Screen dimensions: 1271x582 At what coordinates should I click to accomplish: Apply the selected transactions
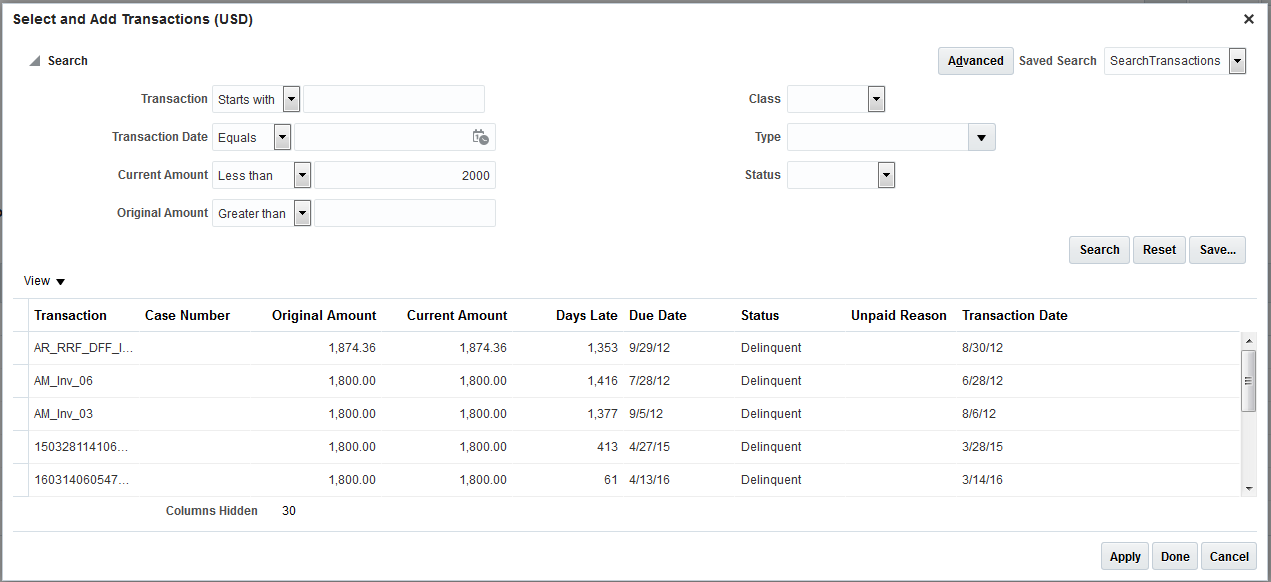click(1125, 557)
